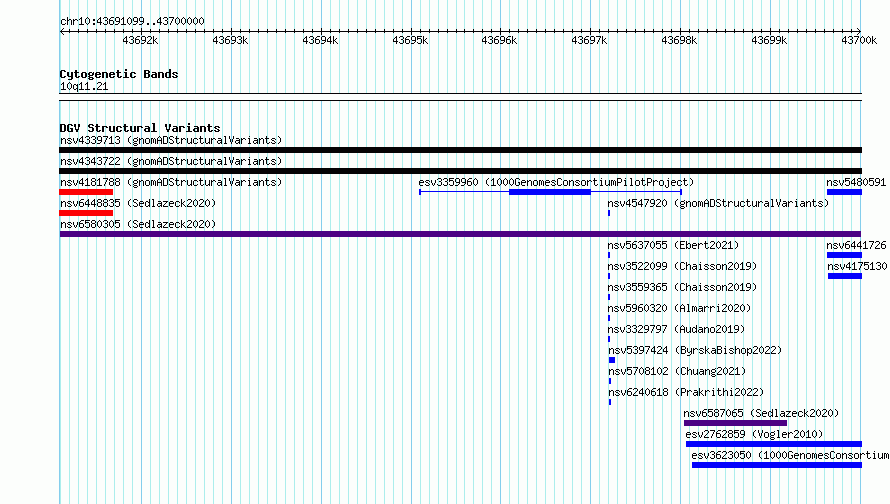The height and width of the screenshot is (504, 890).
Task: Click the nsv4339713 gnomAD variant label
Action: tap(171, 140)
